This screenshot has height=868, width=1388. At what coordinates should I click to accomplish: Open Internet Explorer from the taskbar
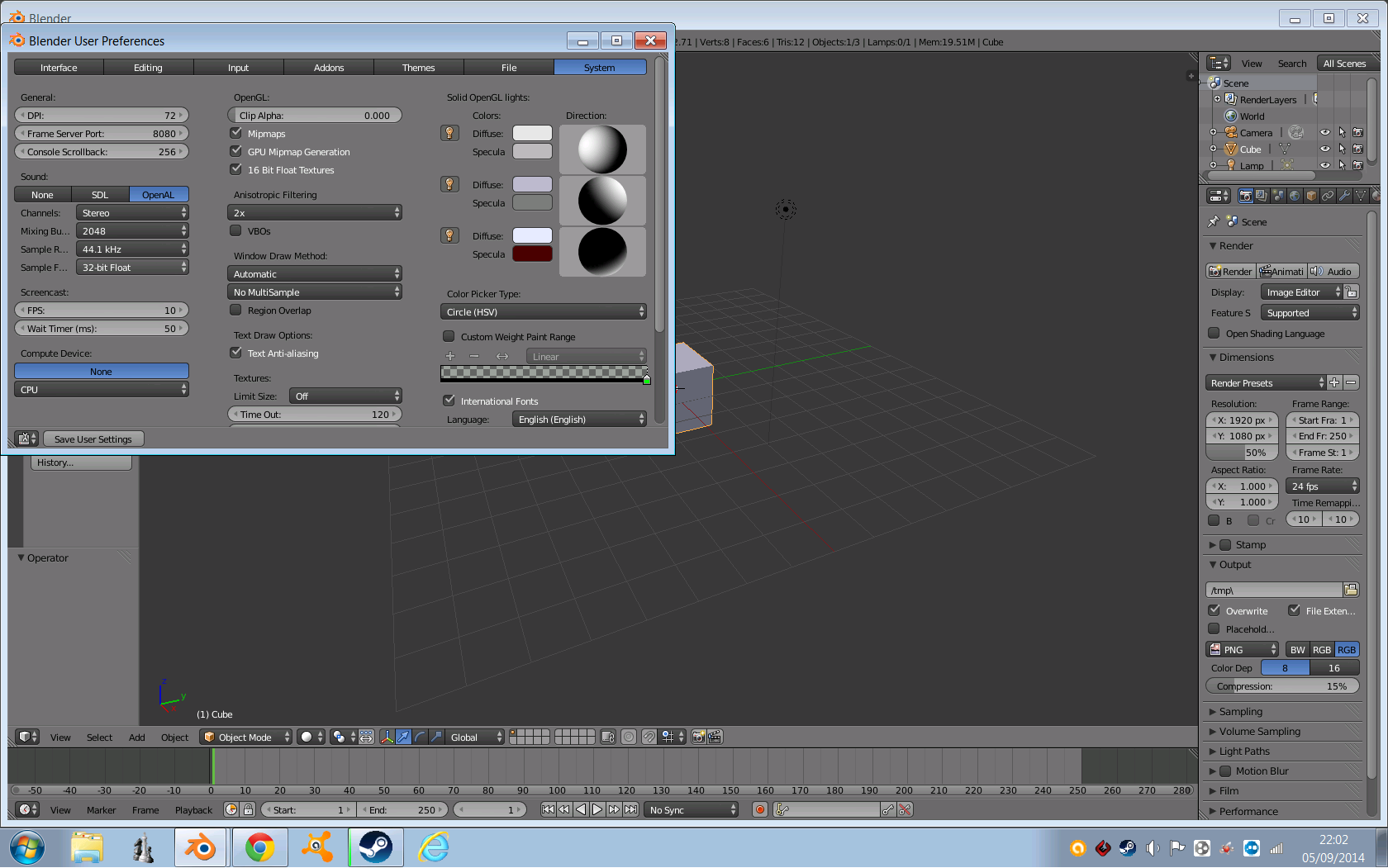pyautogui.click(x=434, y=847)
